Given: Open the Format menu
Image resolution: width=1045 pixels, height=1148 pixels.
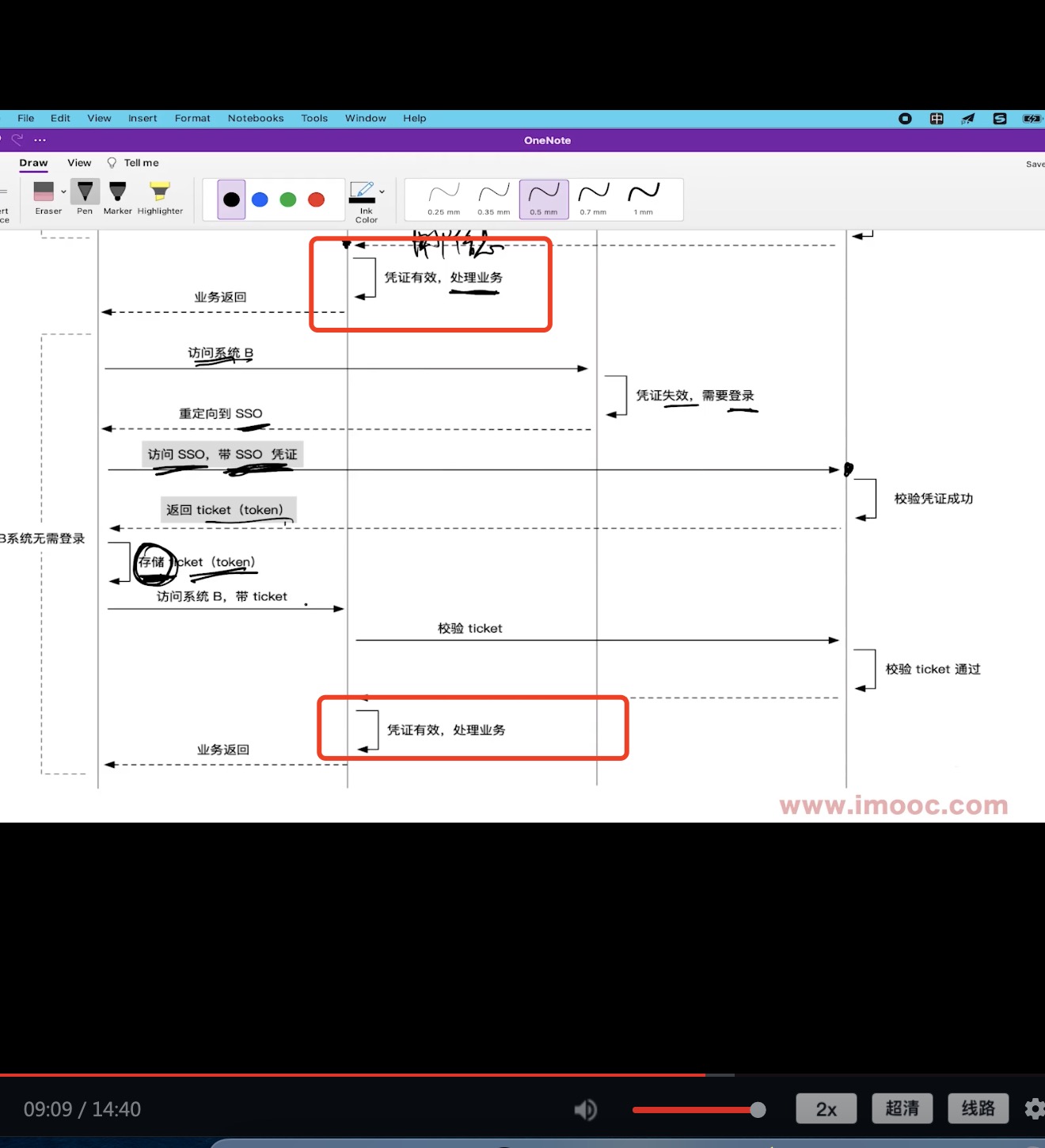Looking at the screenshot, I should tap(192, 119).
